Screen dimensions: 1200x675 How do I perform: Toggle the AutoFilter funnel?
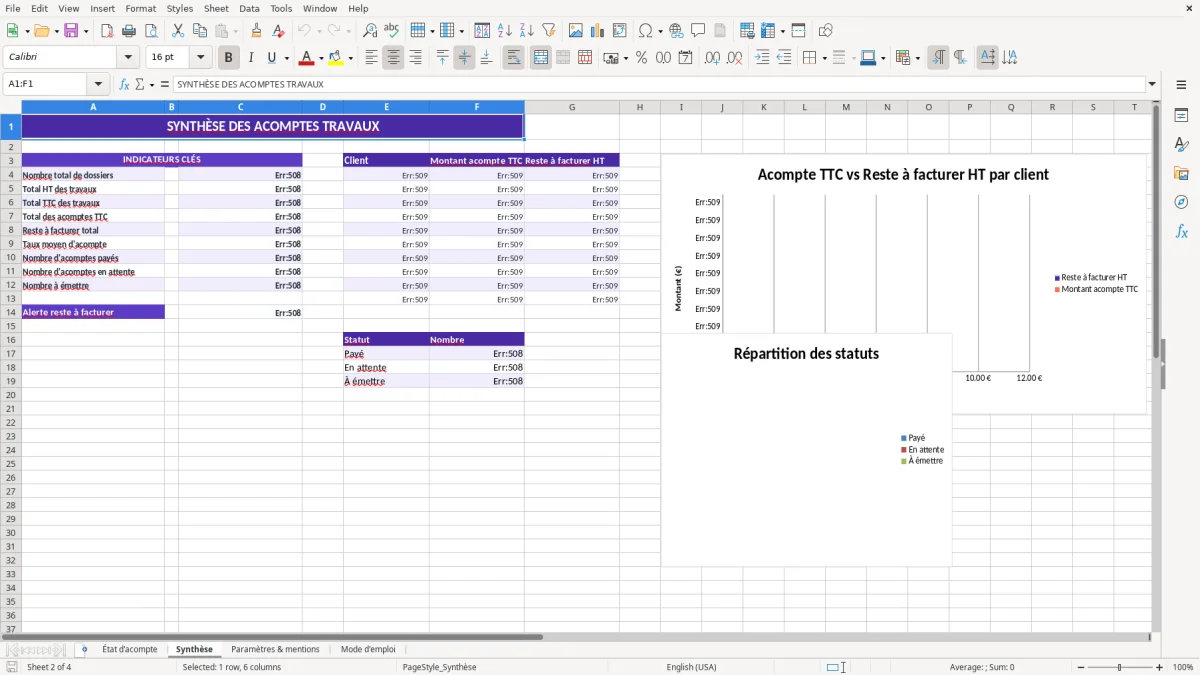[549, 31]
